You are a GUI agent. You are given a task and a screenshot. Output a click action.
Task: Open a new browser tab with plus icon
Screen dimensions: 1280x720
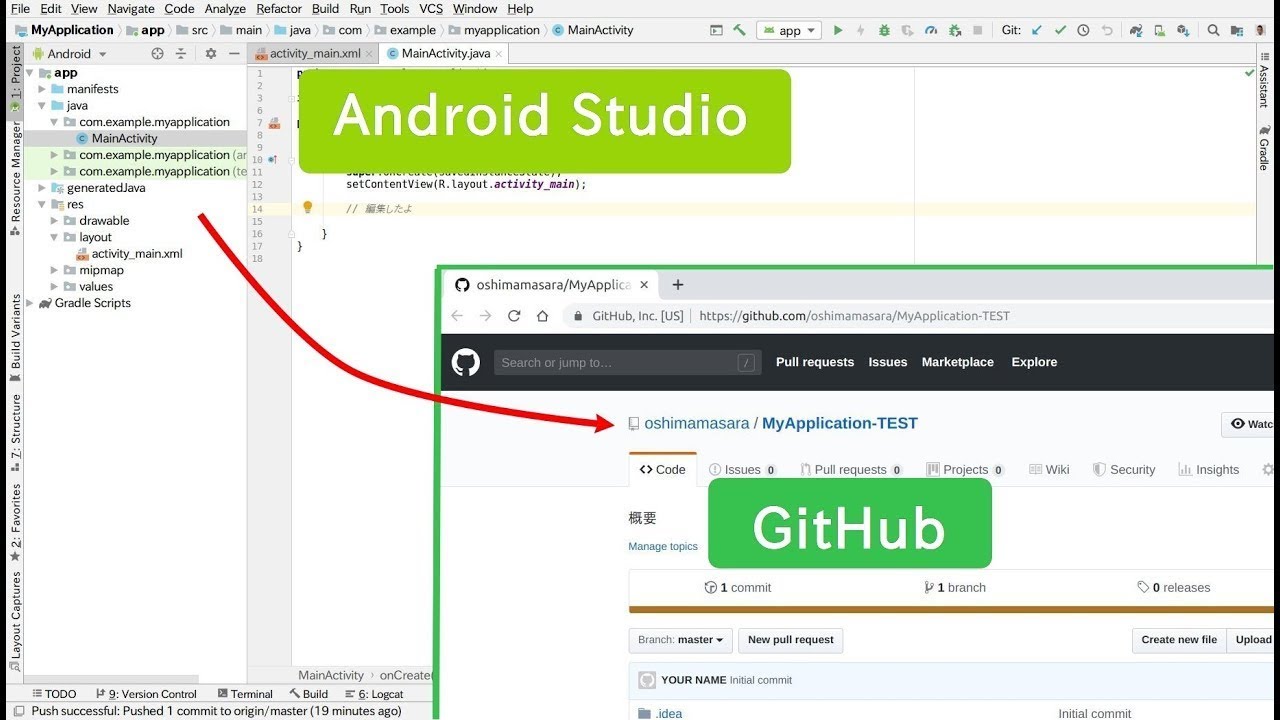tap(677, 285)
